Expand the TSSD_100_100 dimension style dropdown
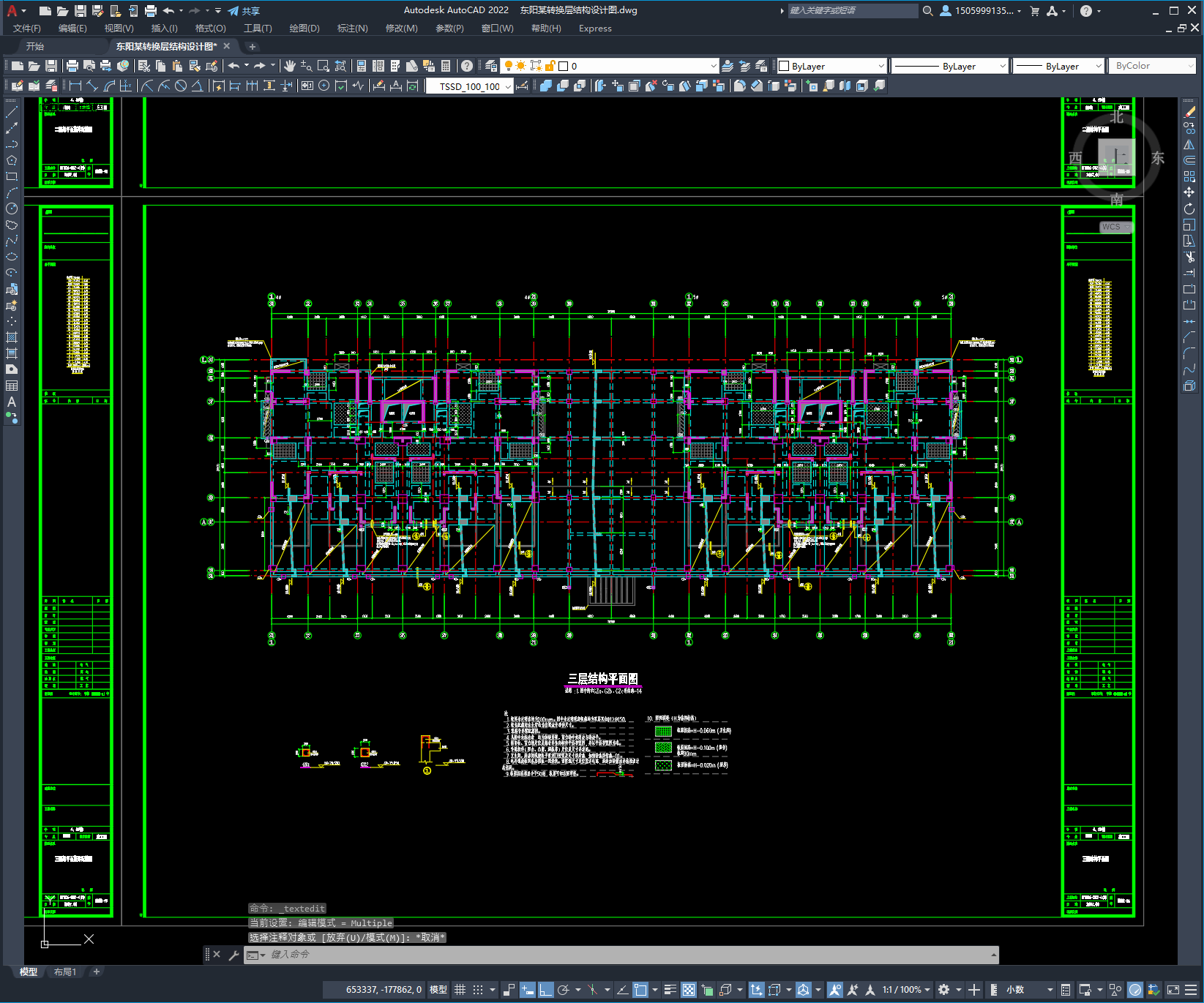This screenshot has height=1003, width=1204. 508,86
